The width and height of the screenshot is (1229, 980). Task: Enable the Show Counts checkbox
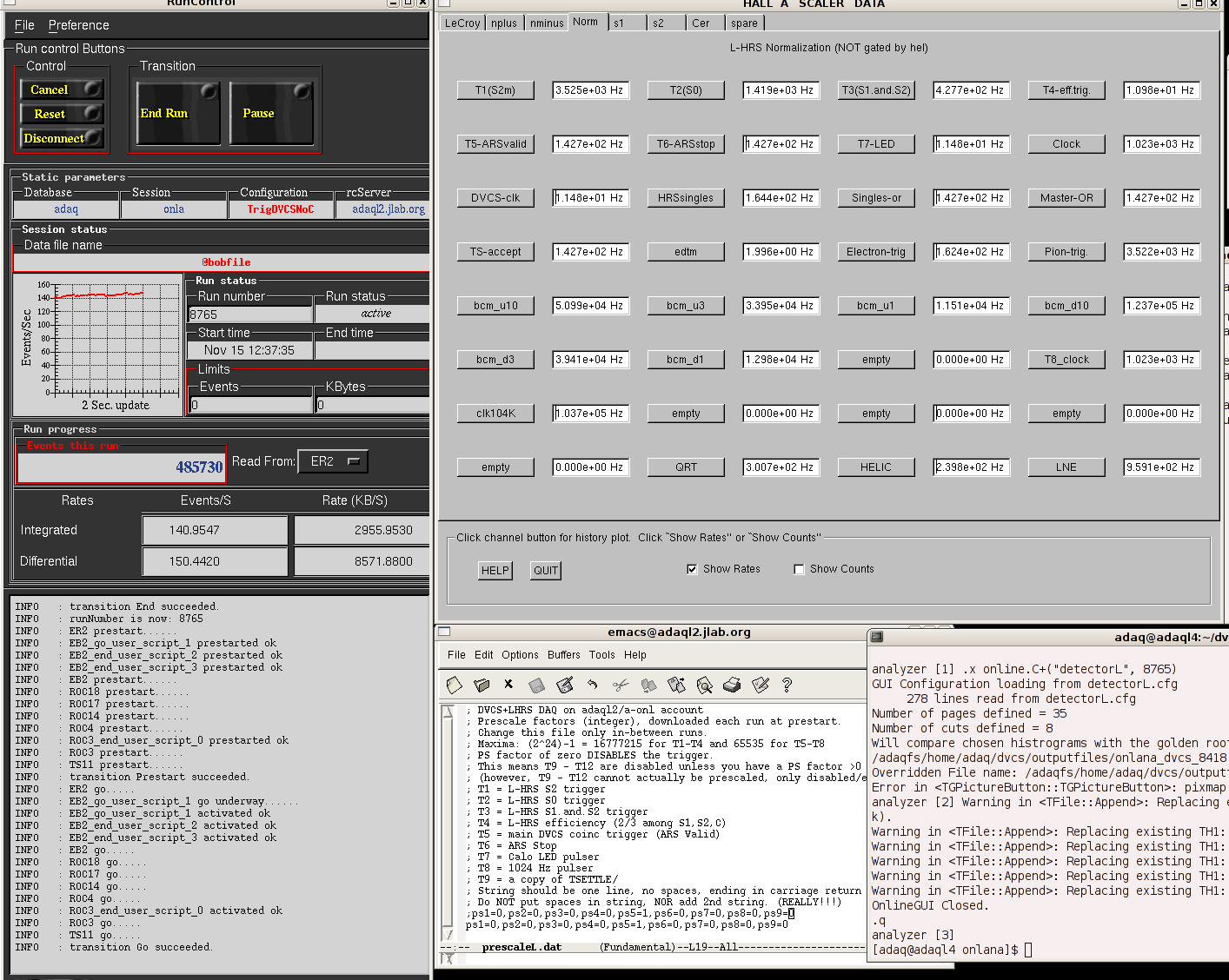pos(799,569)
